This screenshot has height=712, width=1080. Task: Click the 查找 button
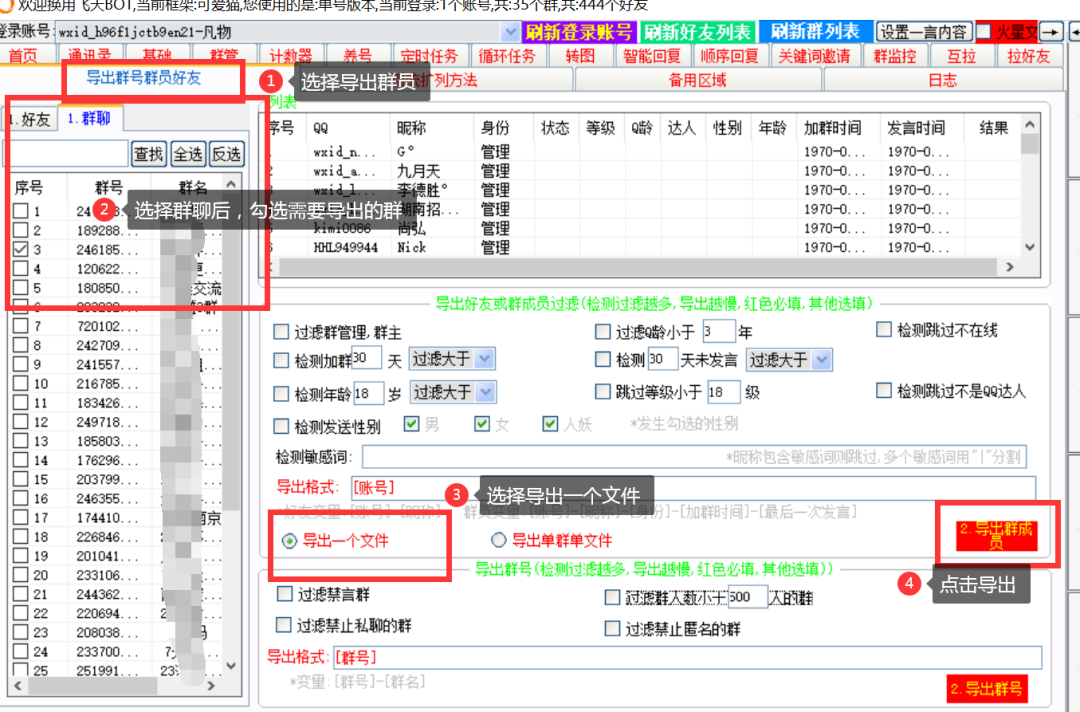148,154
